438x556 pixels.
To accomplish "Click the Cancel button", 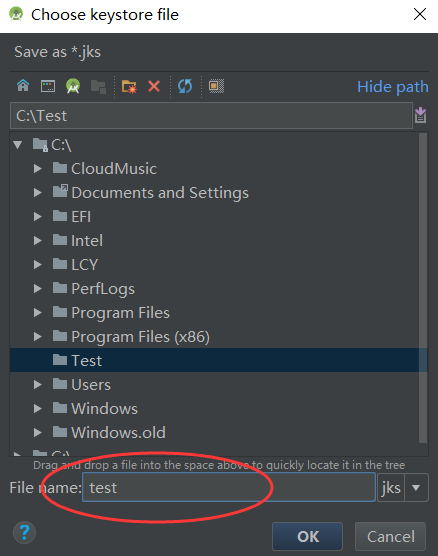I will (390, 536).
